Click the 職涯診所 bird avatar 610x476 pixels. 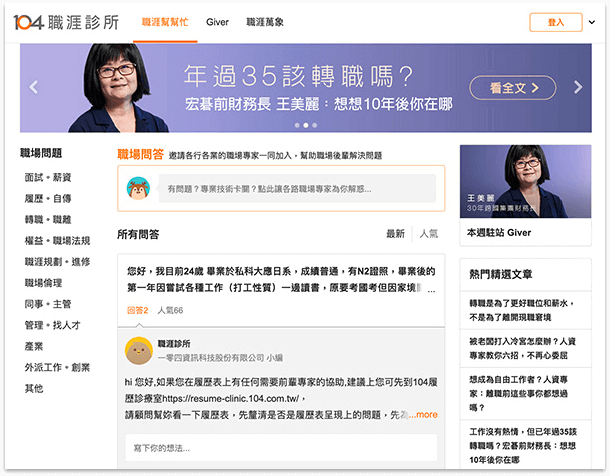pos(138,351)
